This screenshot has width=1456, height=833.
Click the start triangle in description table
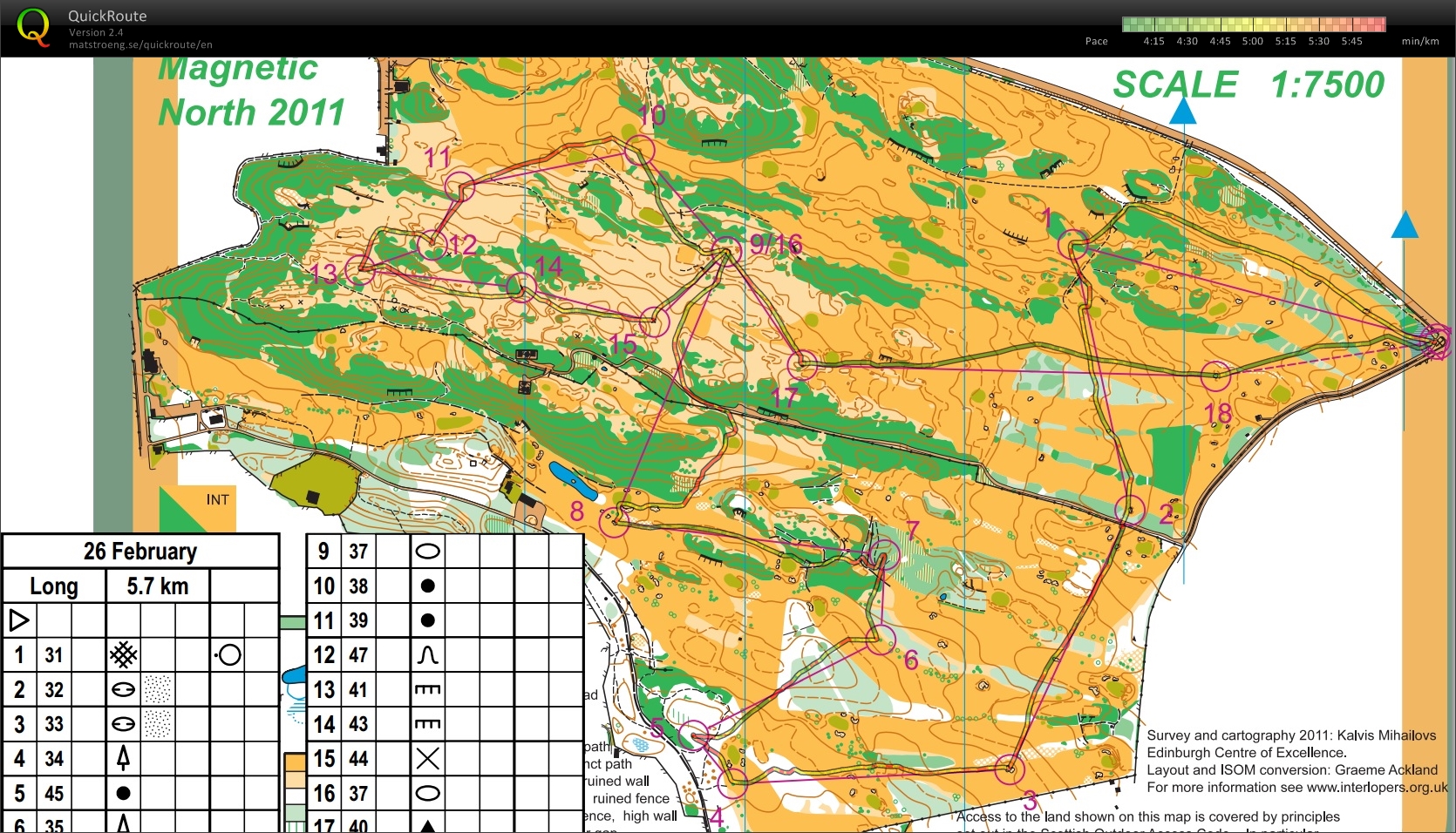[x=19, y=620]
